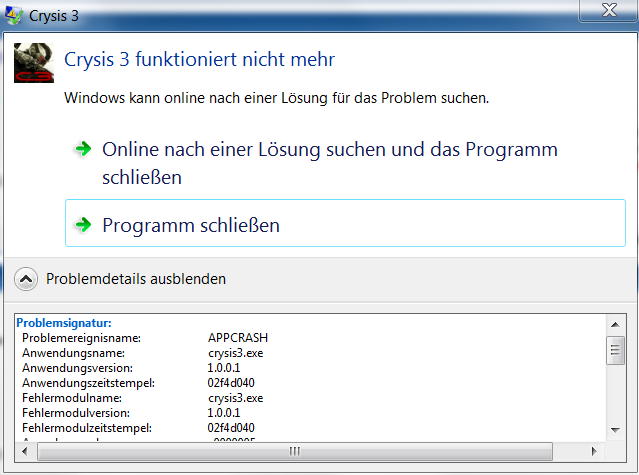Collapse details with the round chevron button

point(26,279)
